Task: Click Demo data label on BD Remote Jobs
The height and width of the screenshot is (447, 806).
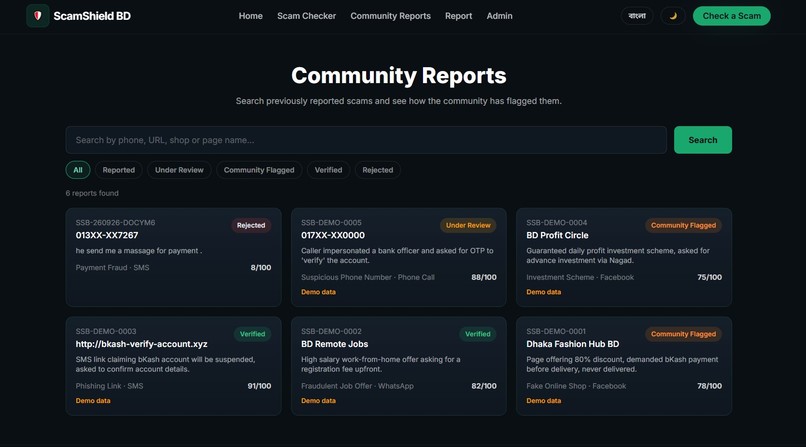Action: tap(318, 401)
